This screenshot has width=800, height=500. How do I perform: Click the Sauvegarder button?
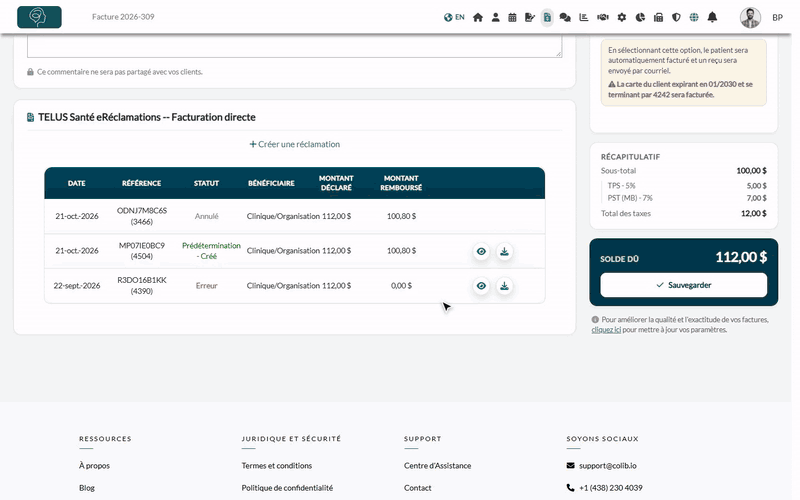(684, 285)
